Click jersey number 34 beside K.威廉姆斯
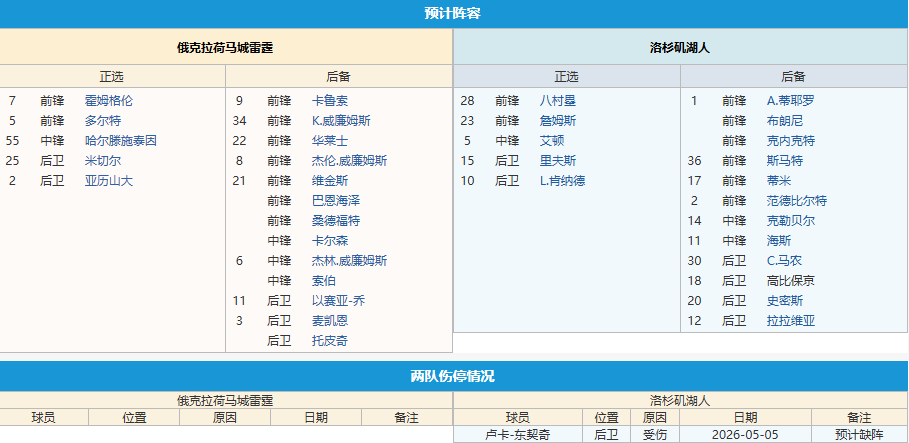This screenshot has height=443, width=909. click(x=239, y=121)
